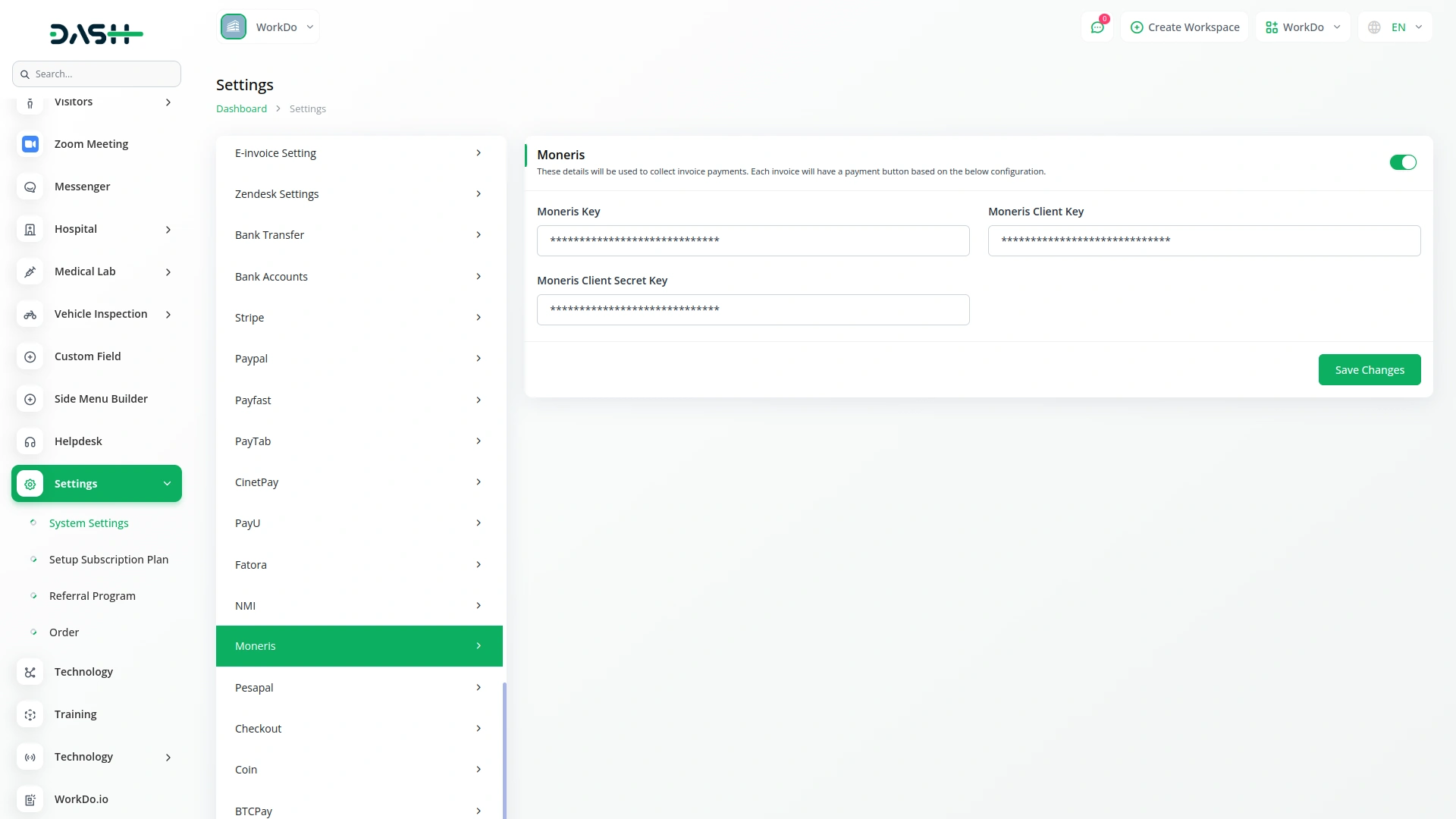The image size is (1456, 819).
Task: Click the Medical Lab pipette icon
Action: [x=30, y=271]
